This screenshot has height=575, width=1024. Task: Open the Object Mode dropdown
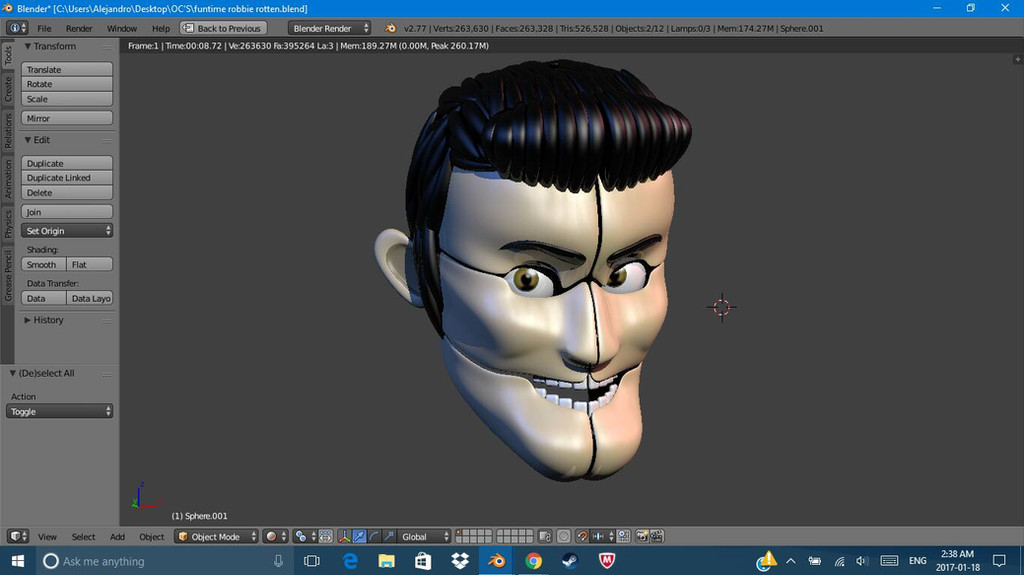pos(216,536)
